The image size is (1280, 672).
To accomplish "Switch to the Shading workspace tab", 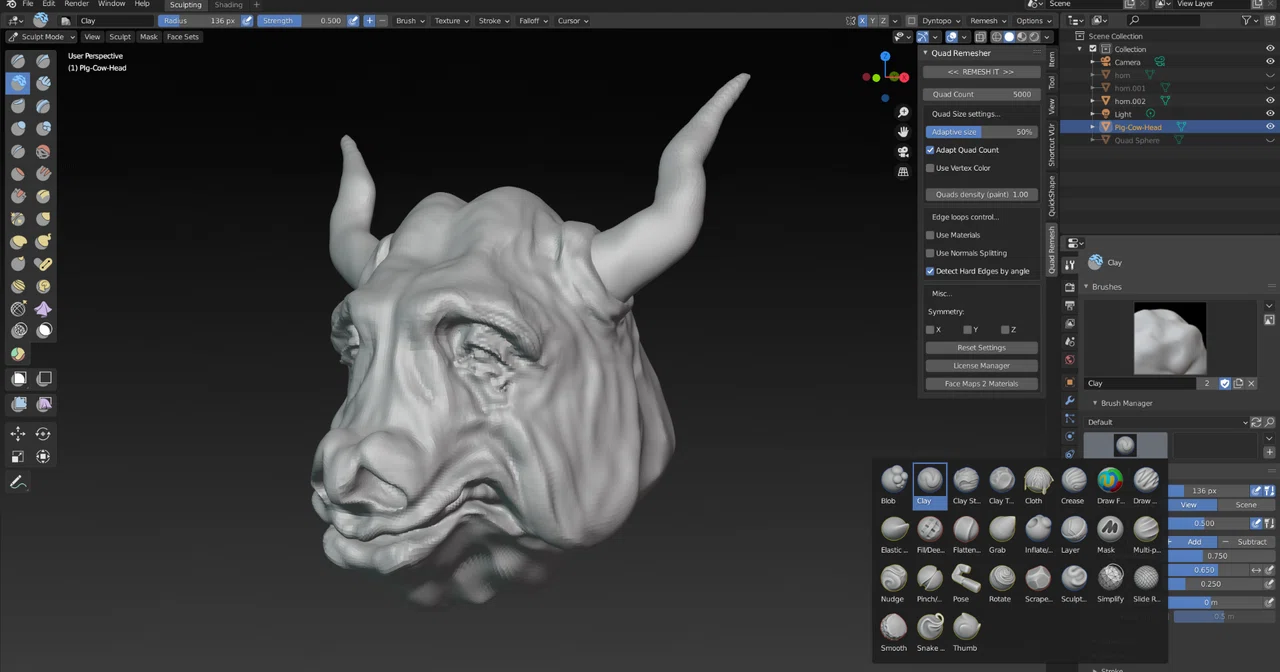I will [x=228, y=4].
